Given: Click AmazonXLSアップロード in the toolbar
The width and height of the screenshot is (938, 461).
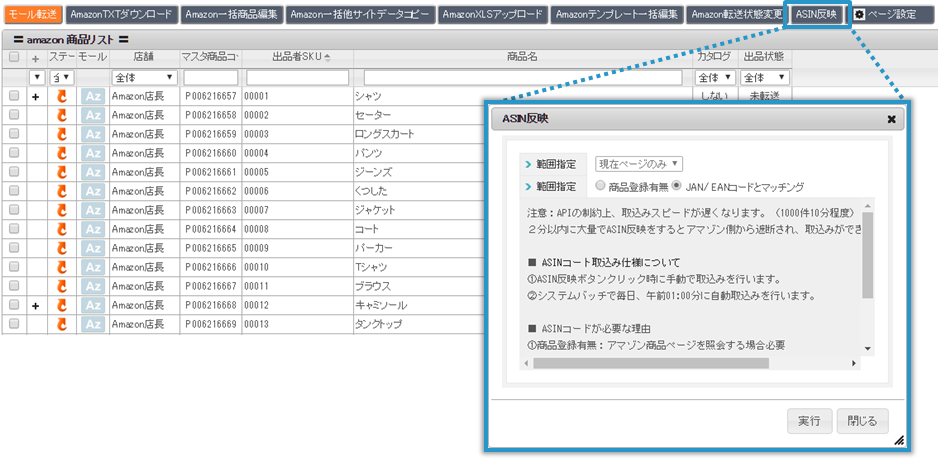Looking at the screenshot, I should click(x=494, y=14).
